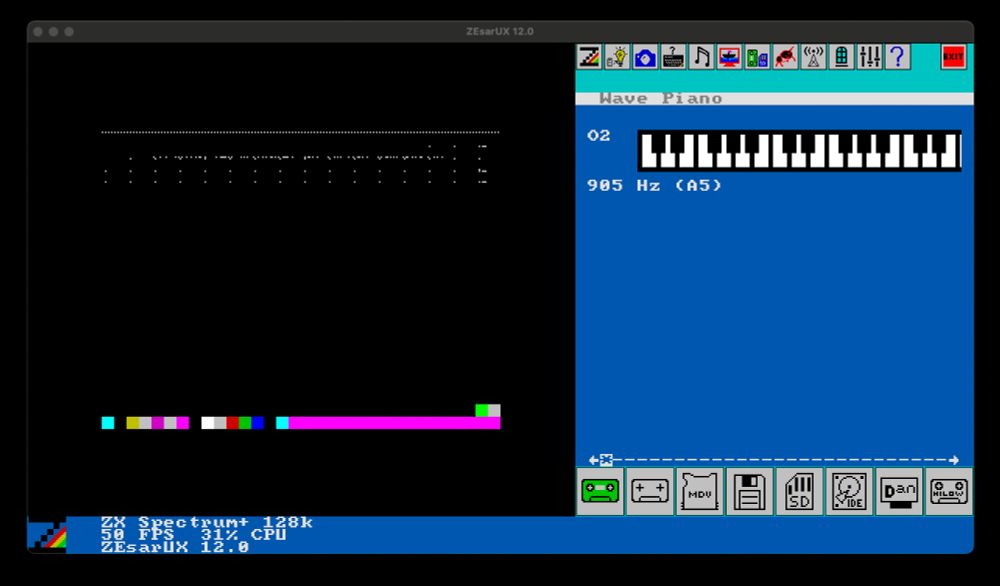Viewport: 1000px width, 586px height.
Task: Click the Dan cartridge icon
Action: (899, 491)
